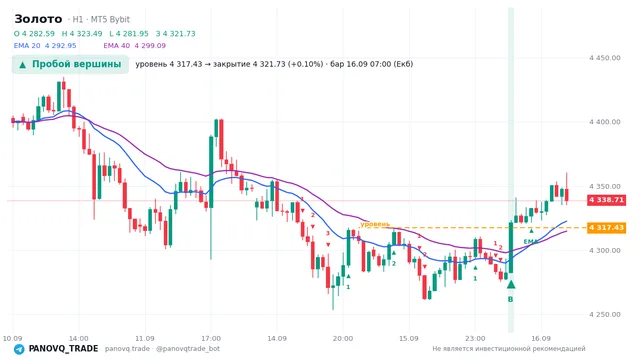Click the O 4 282.59 open value
Screen dimensions: 640x360
click(x=34, y=33)
